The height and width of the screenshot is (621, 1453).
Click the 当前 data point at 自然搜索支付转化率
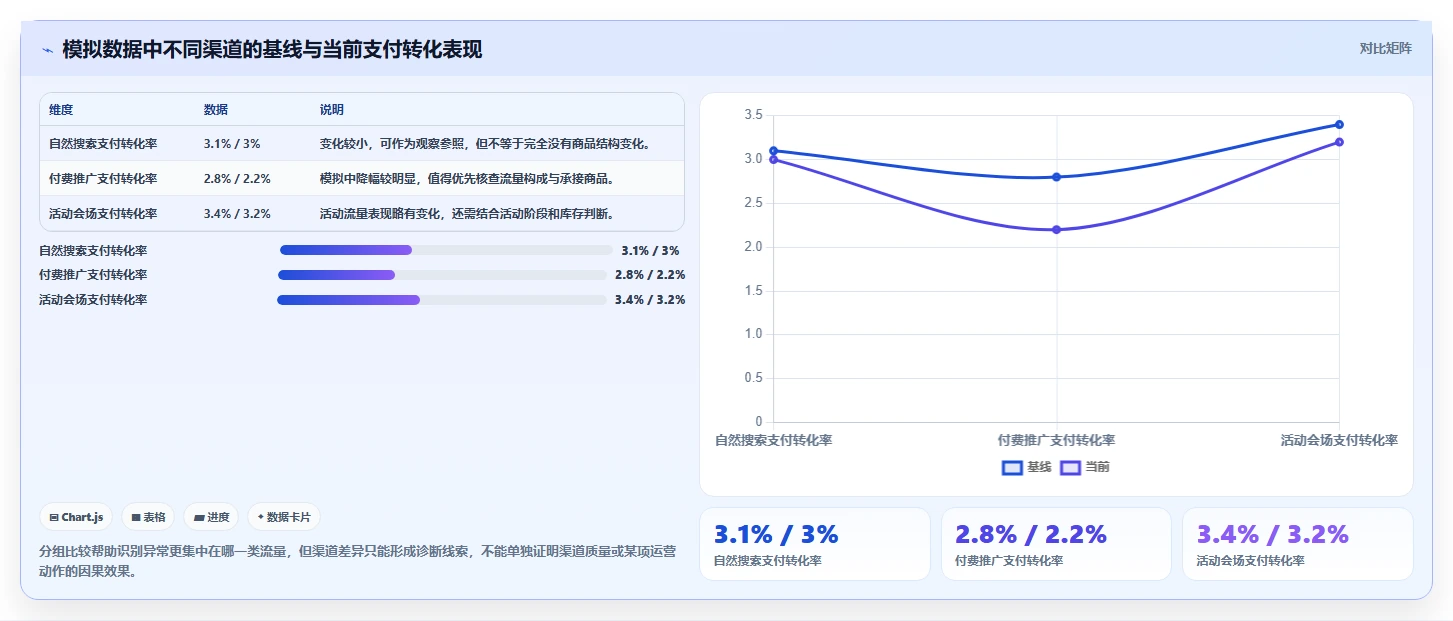coord(774,159)
